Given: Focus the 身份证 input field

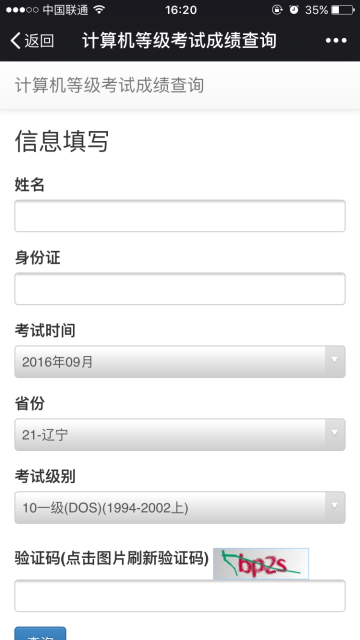Looking at the screenshot, I should (180, 289).
